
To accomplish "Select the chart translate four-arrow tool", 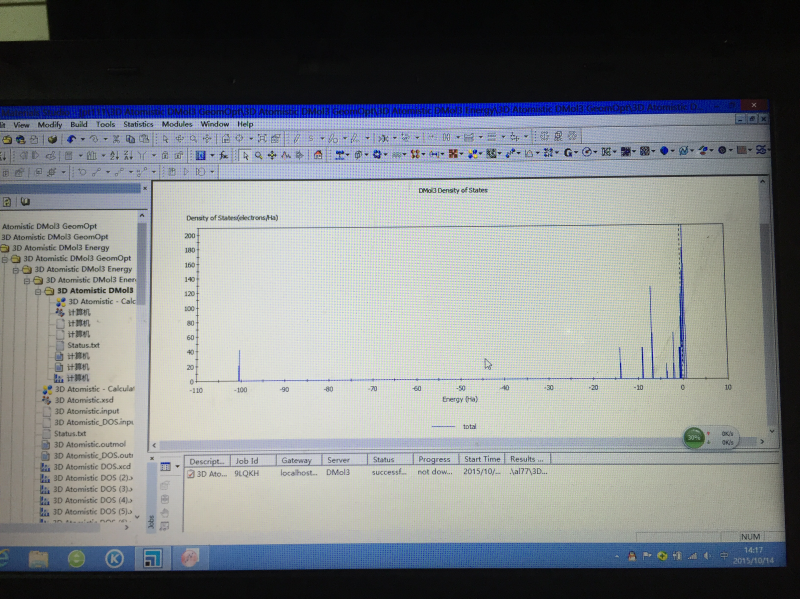I will coord(272,155).
